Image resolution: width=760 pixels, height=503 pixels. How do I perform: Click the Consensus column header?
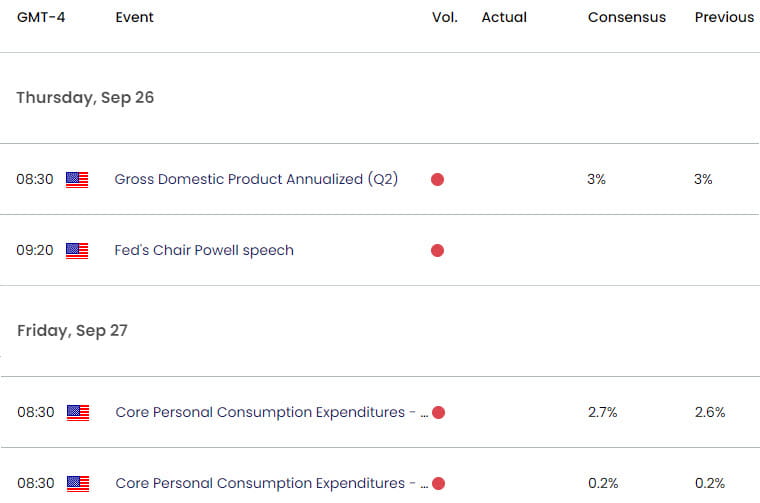(627, 17)
